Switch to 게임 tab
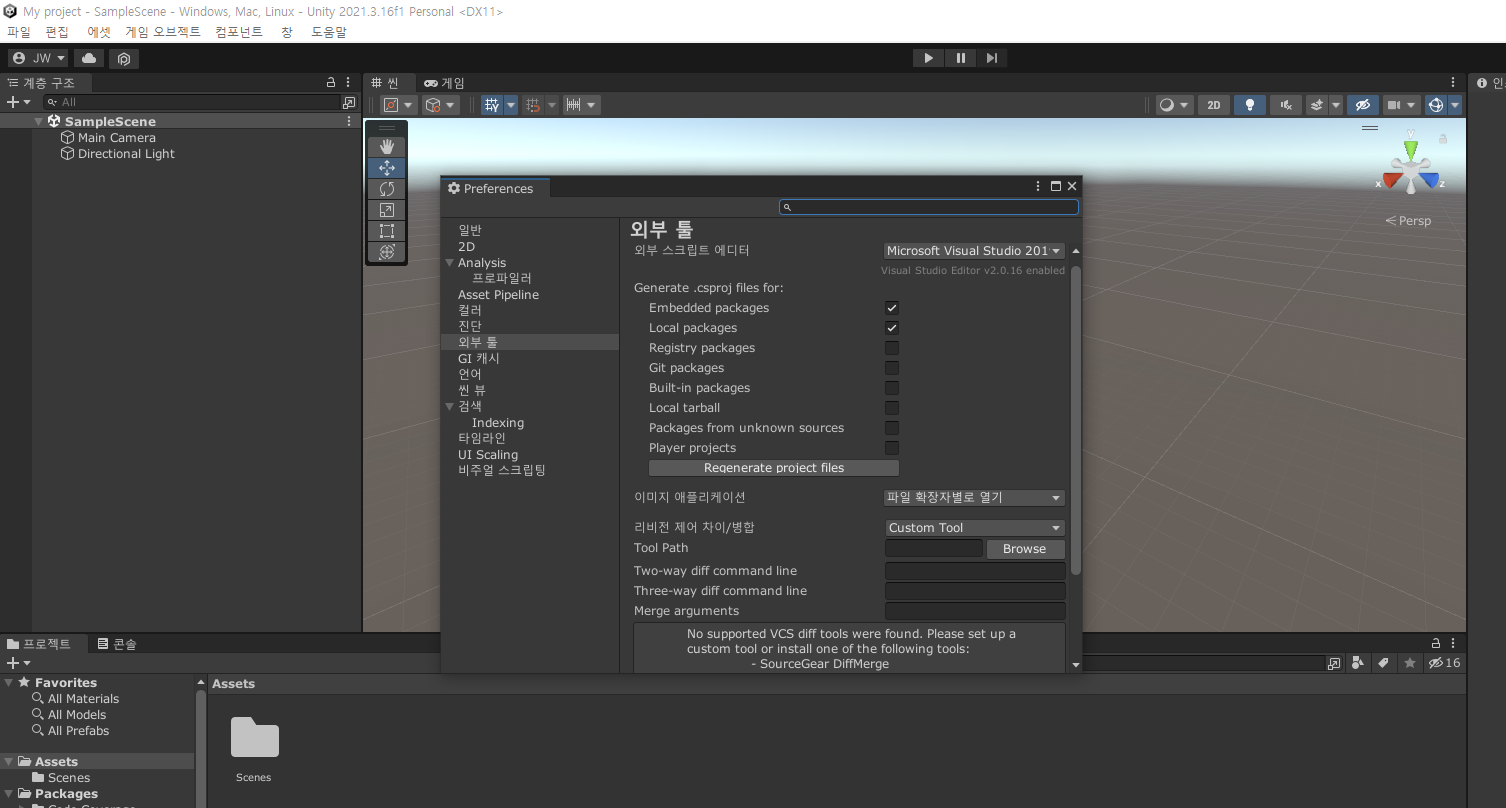The width and height of the screenshot is (1506, 808). coord(444,83)
